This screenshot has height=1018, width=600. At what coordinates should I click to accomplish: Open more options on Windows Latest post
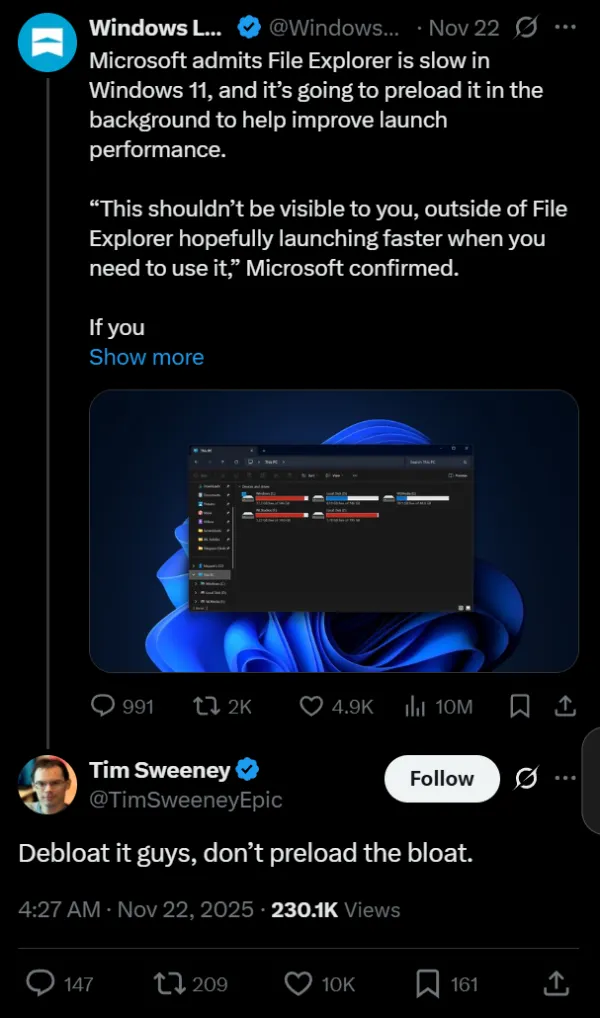pos(565,27)
